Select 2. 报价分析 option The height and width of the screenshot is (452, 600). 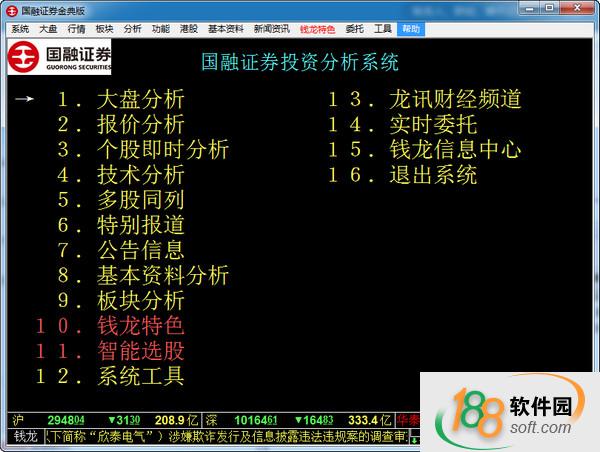(x=121, y=125)
